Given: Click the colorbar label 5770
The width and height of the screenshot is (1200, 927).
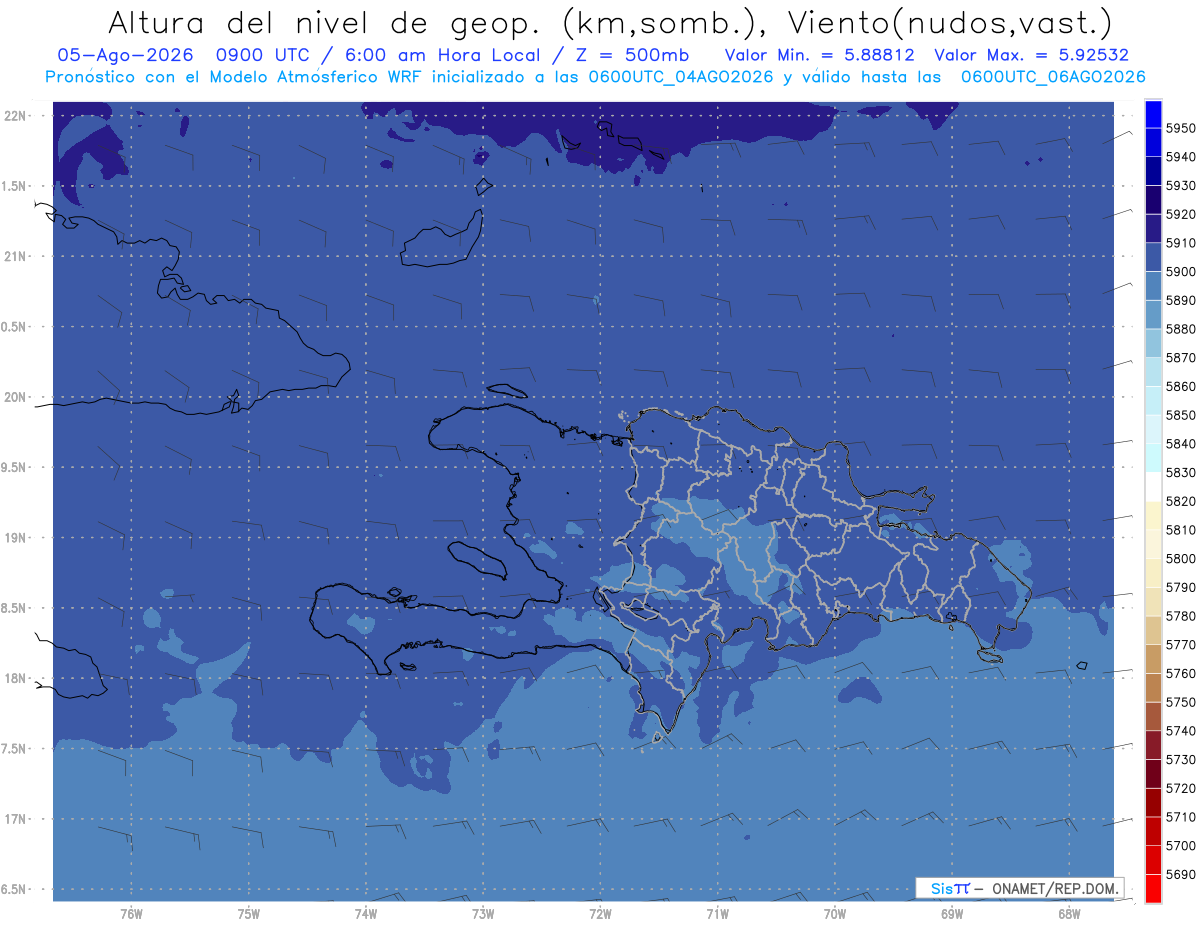Looking at the screenshot, I should click(1180, 644).
